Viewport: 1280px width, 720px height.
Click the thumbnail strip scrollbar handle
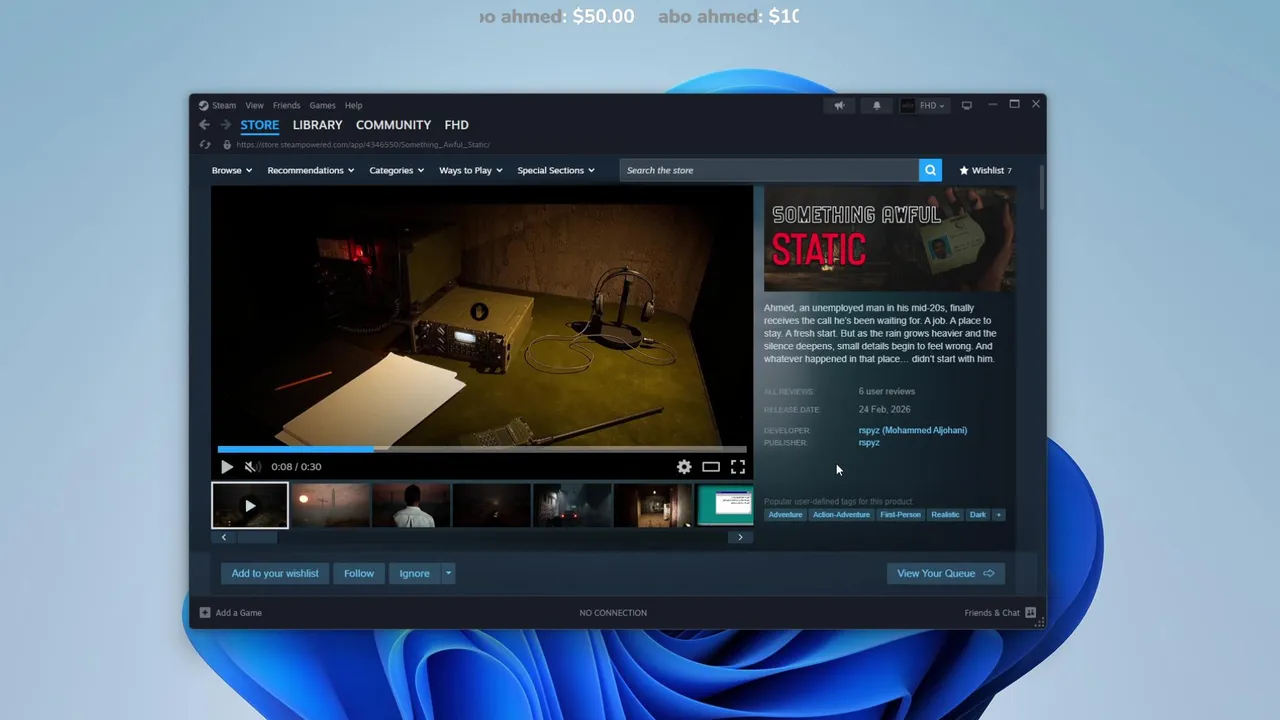pyautogui.click(x=256, y=537)
